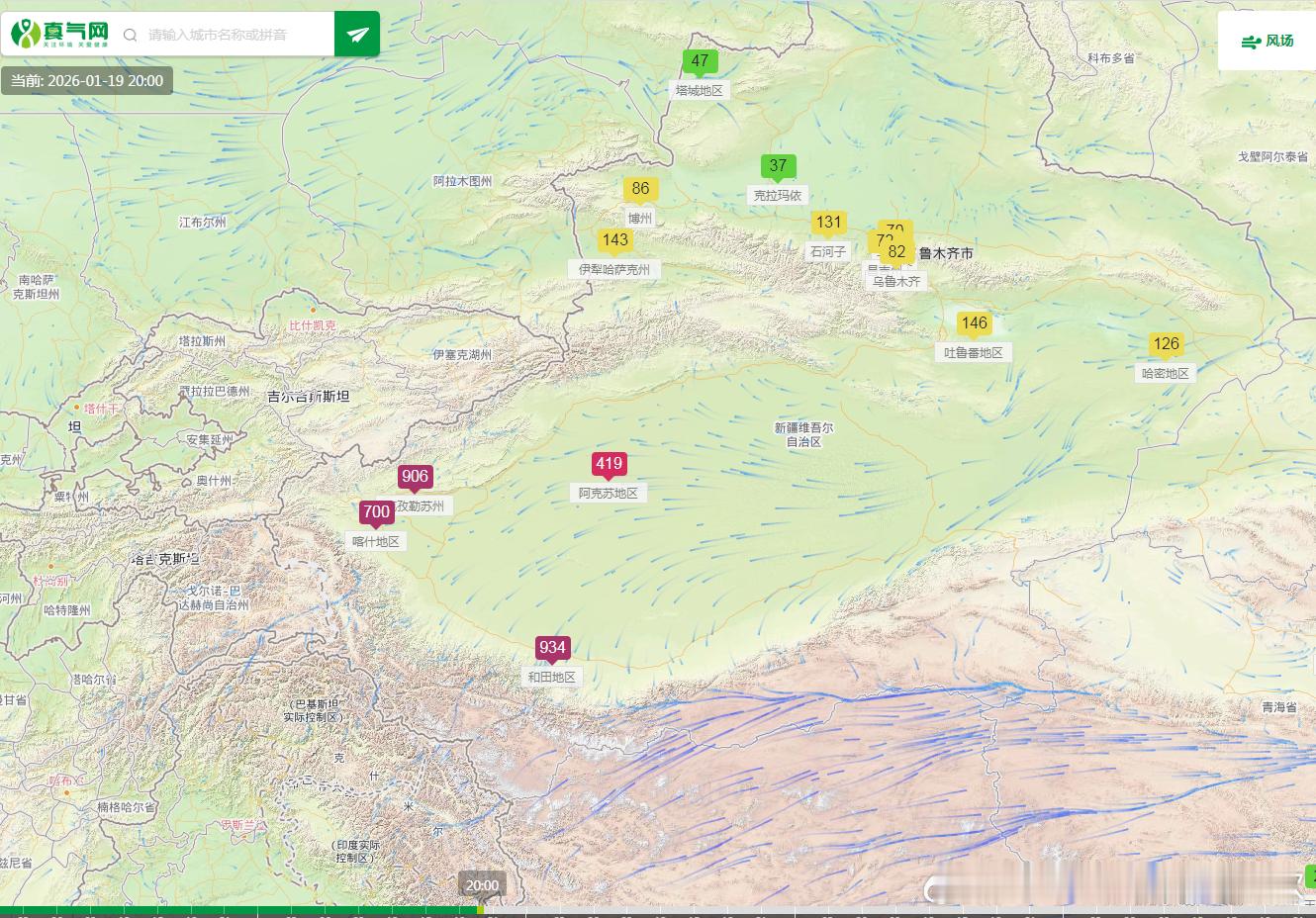1316x918 pixels.
Task: Click the green elapsed portion of the timeline
Action: click(x=237, y=911)
